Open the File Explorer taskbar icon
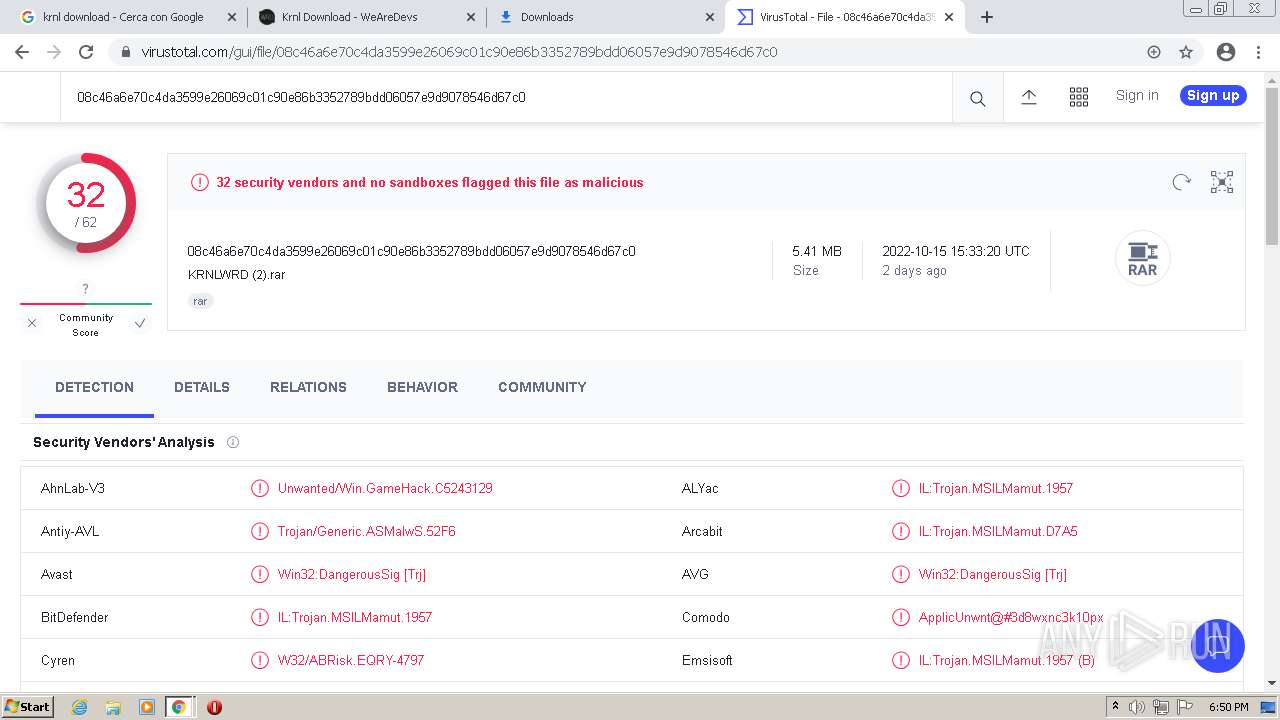1280x720 pixels. point(113,707)
